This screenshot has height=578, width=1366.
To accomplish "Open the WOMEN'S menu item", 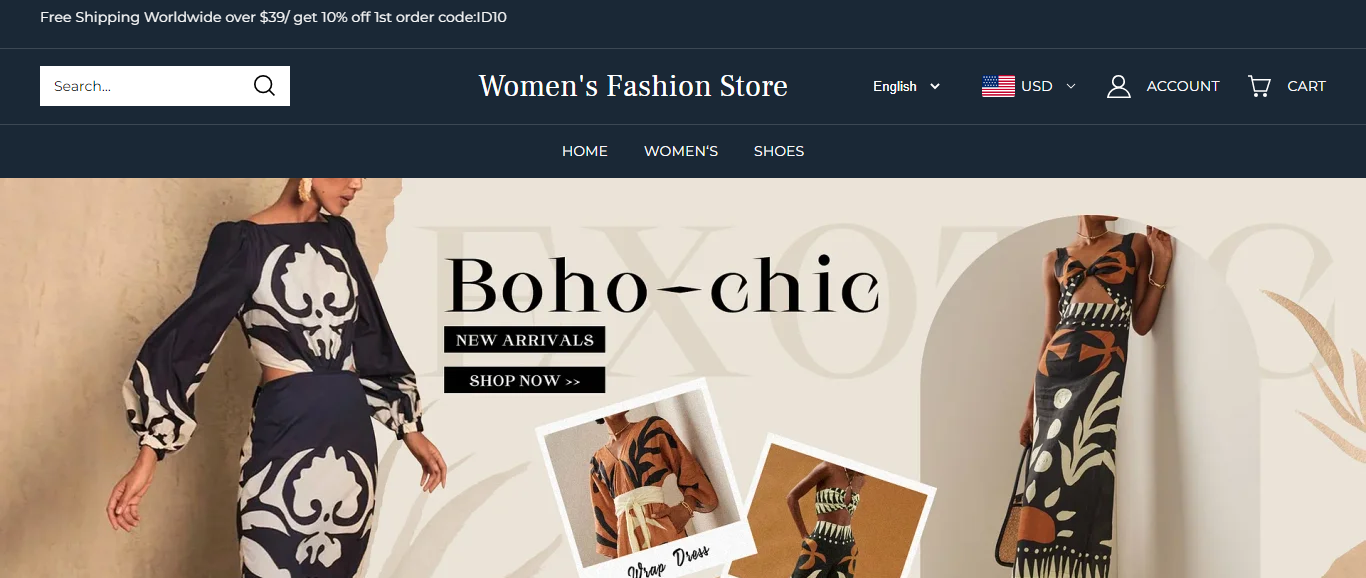I will pyautogui.click(x=681, y=151).
